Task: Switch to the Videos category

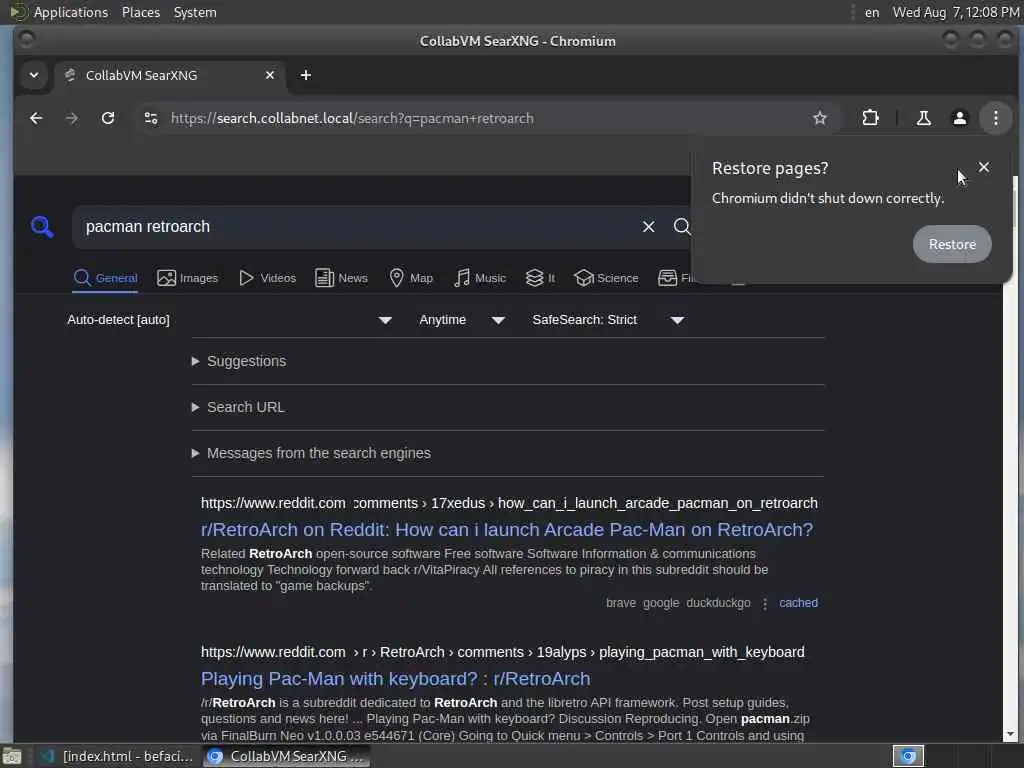Action: tap(267, 278)
